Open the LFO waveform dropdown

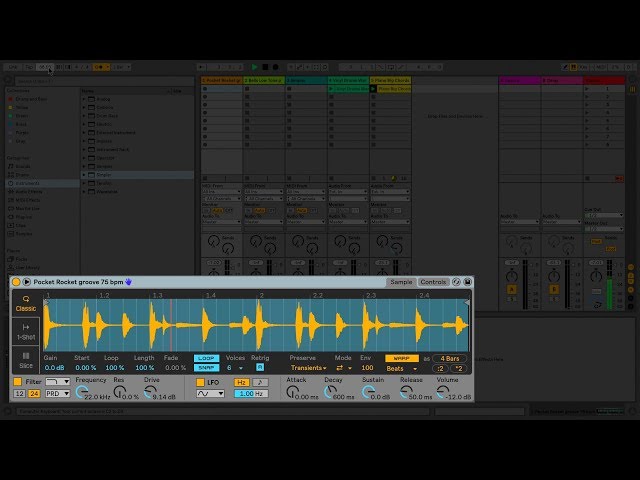click(210, 393)
